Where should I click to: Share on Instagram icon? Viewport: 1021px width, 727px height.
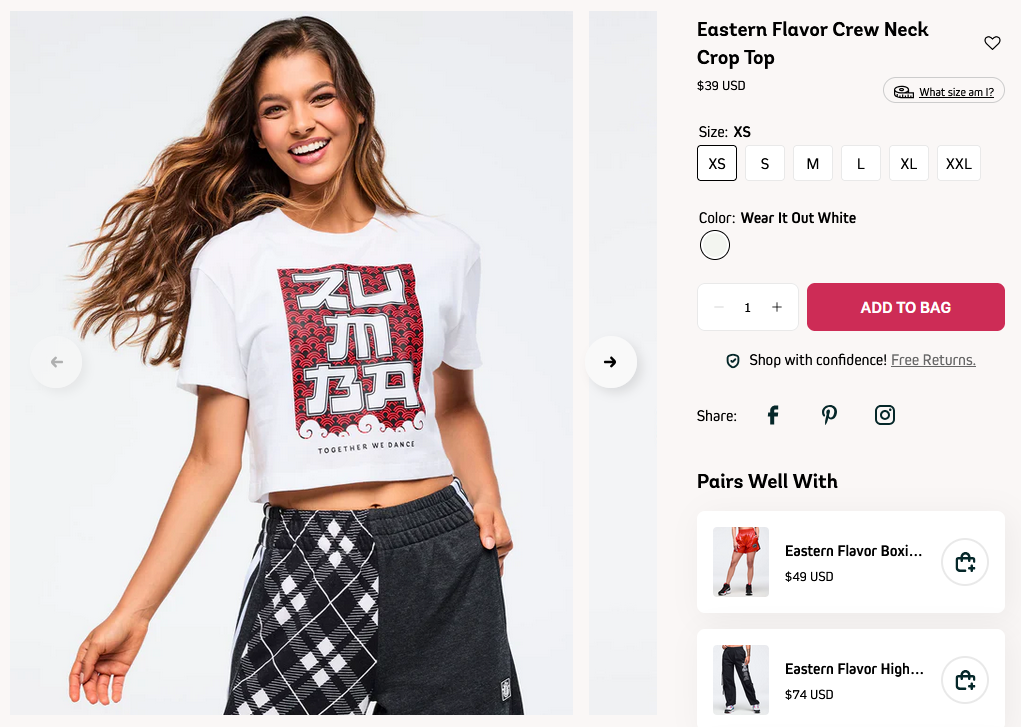pyautogui.click(x=884, y=415)
